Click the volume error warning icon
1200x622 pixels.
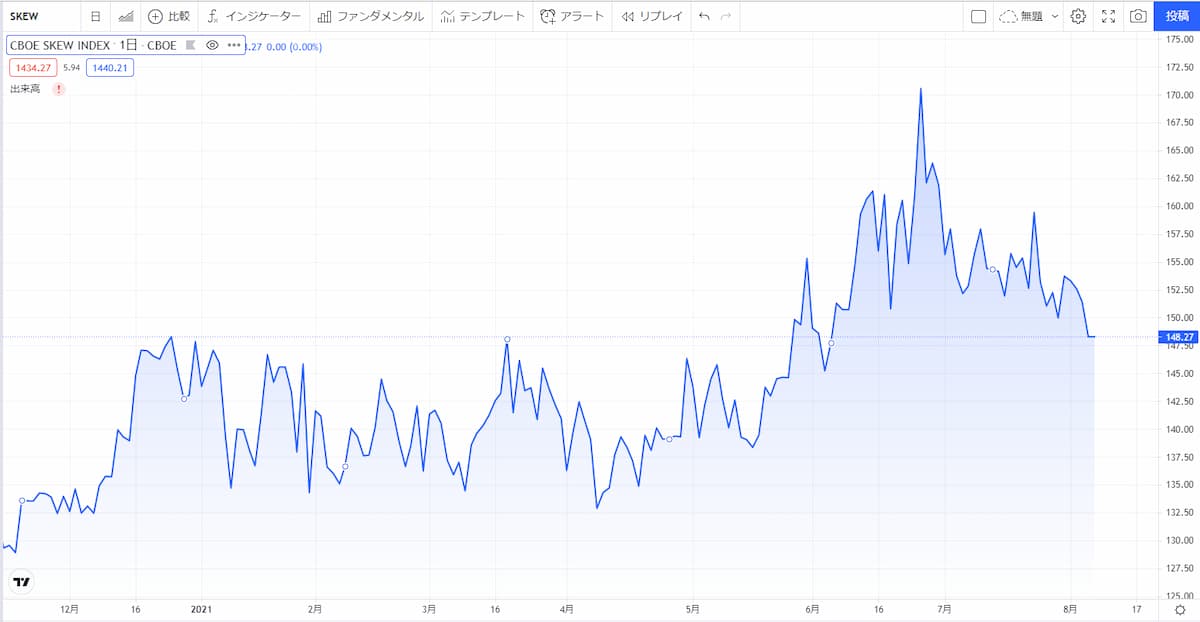pos(58,89)
